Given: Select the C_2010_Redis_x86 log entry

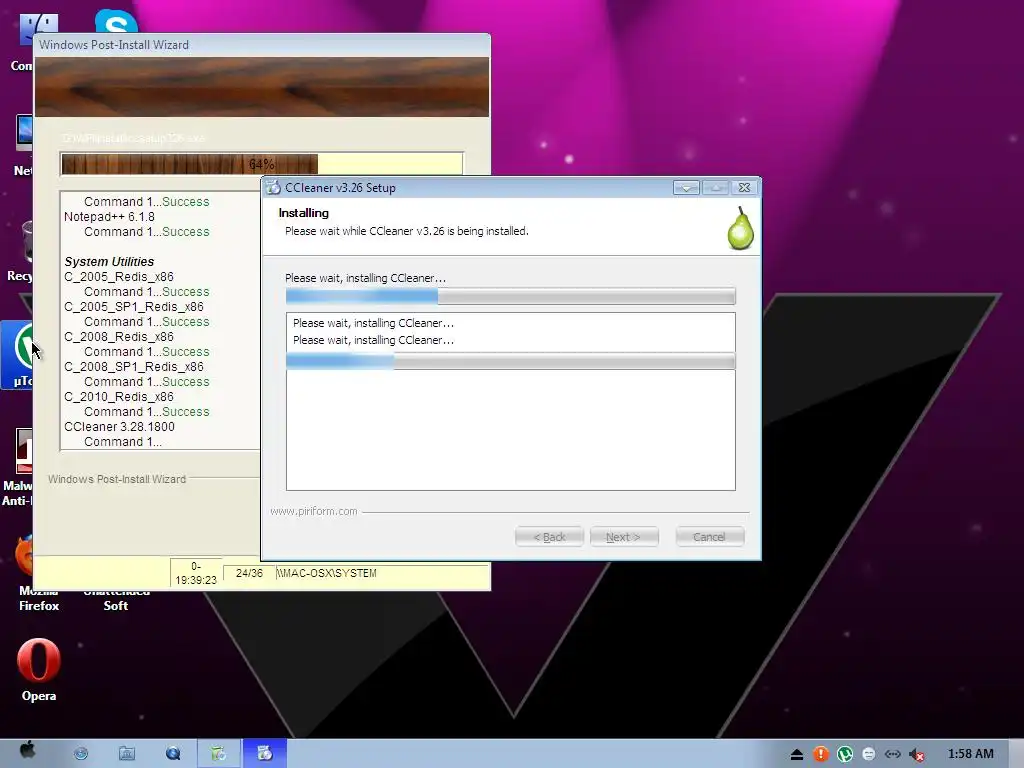Looking at the screenshot, I should (119, 397).
